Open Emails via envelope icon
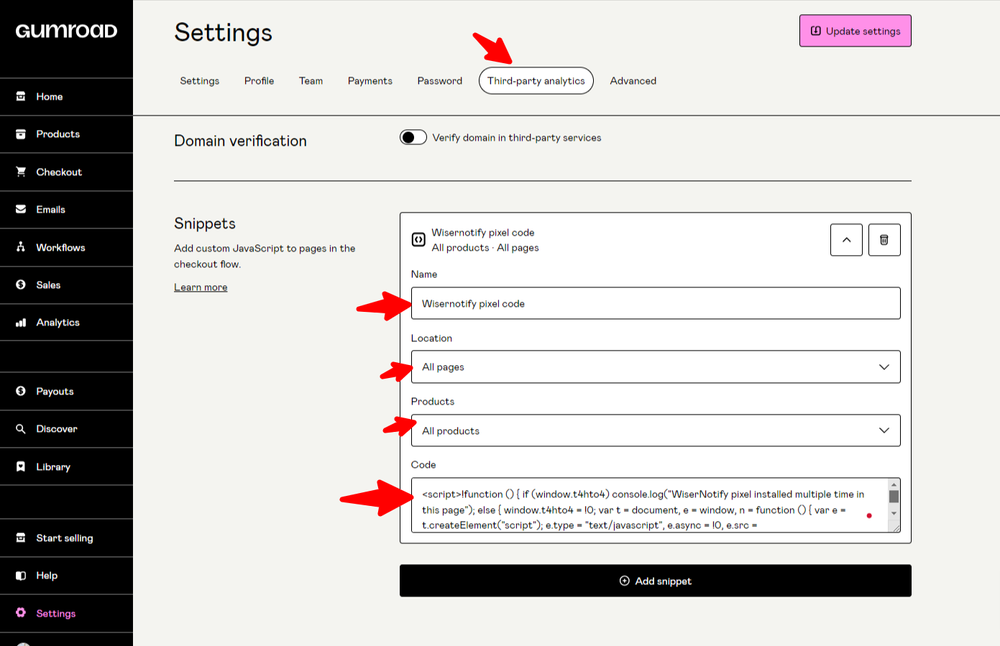The width and height of the screenshot is (1000, 646). coord(20,210)
